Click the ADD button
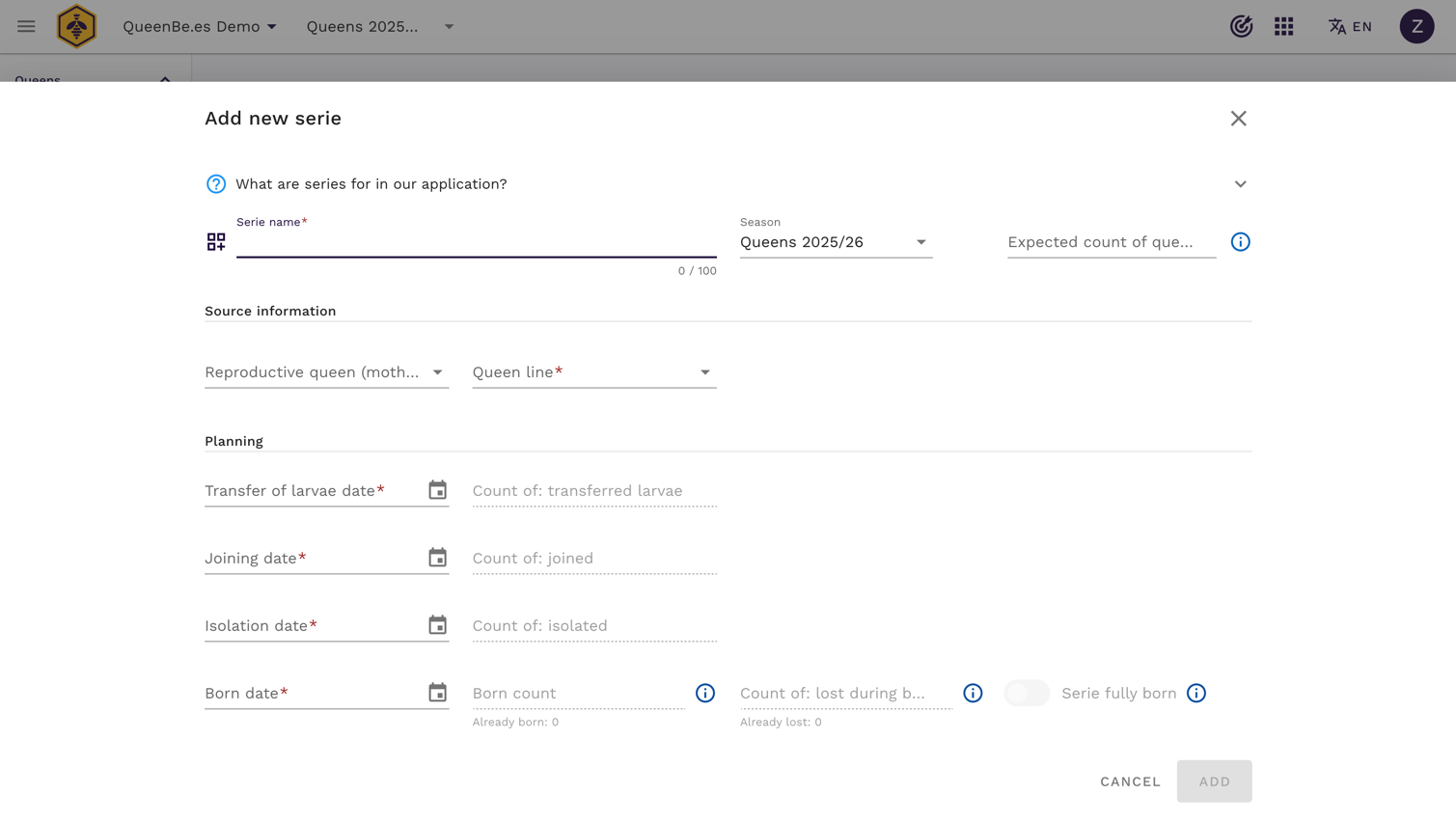This screenshot has height=822, width=1456. tap(1214, 781)
